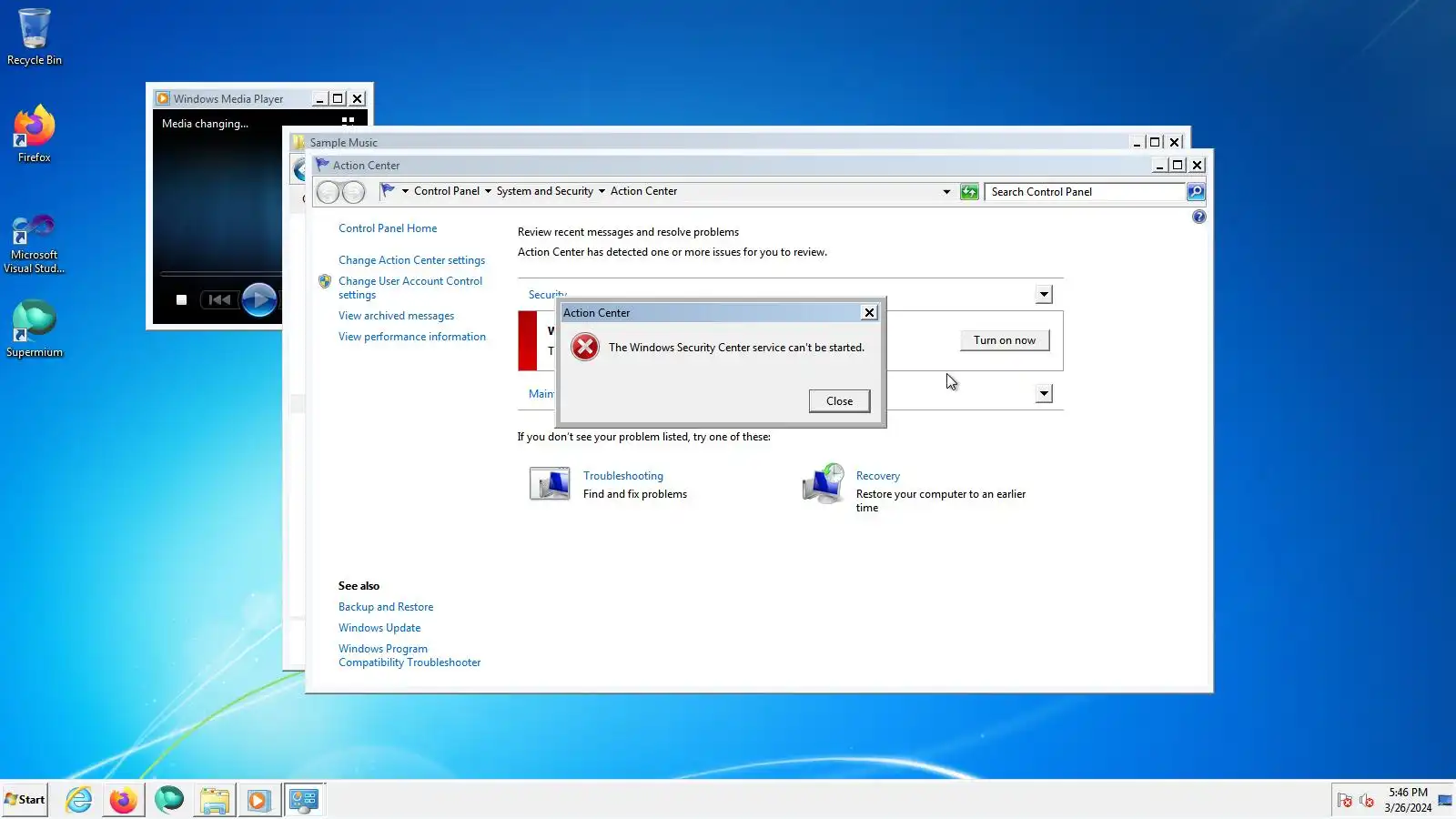Collapse the Security section arrow
1456x819 pixels.
[1044, 294]
